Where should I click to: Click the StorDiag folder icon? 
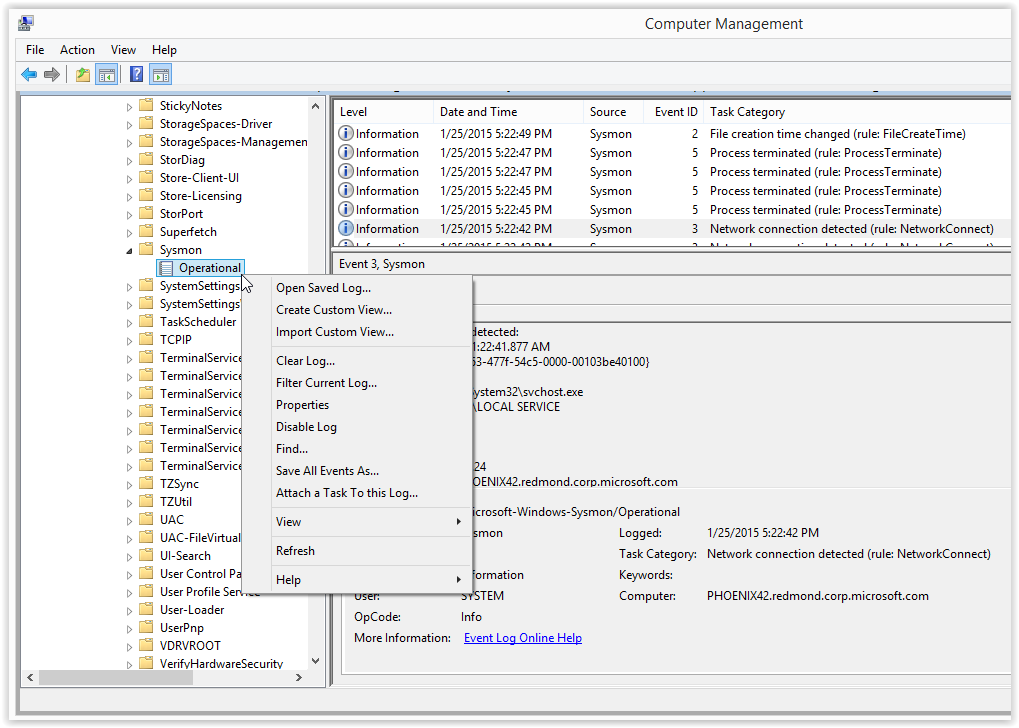click(x=146, y=159)
